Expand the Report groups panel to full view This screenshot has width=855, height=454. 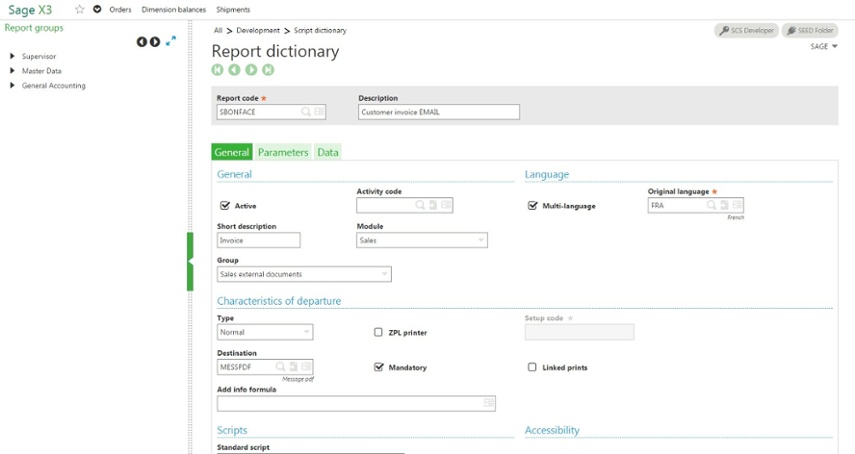171,41
